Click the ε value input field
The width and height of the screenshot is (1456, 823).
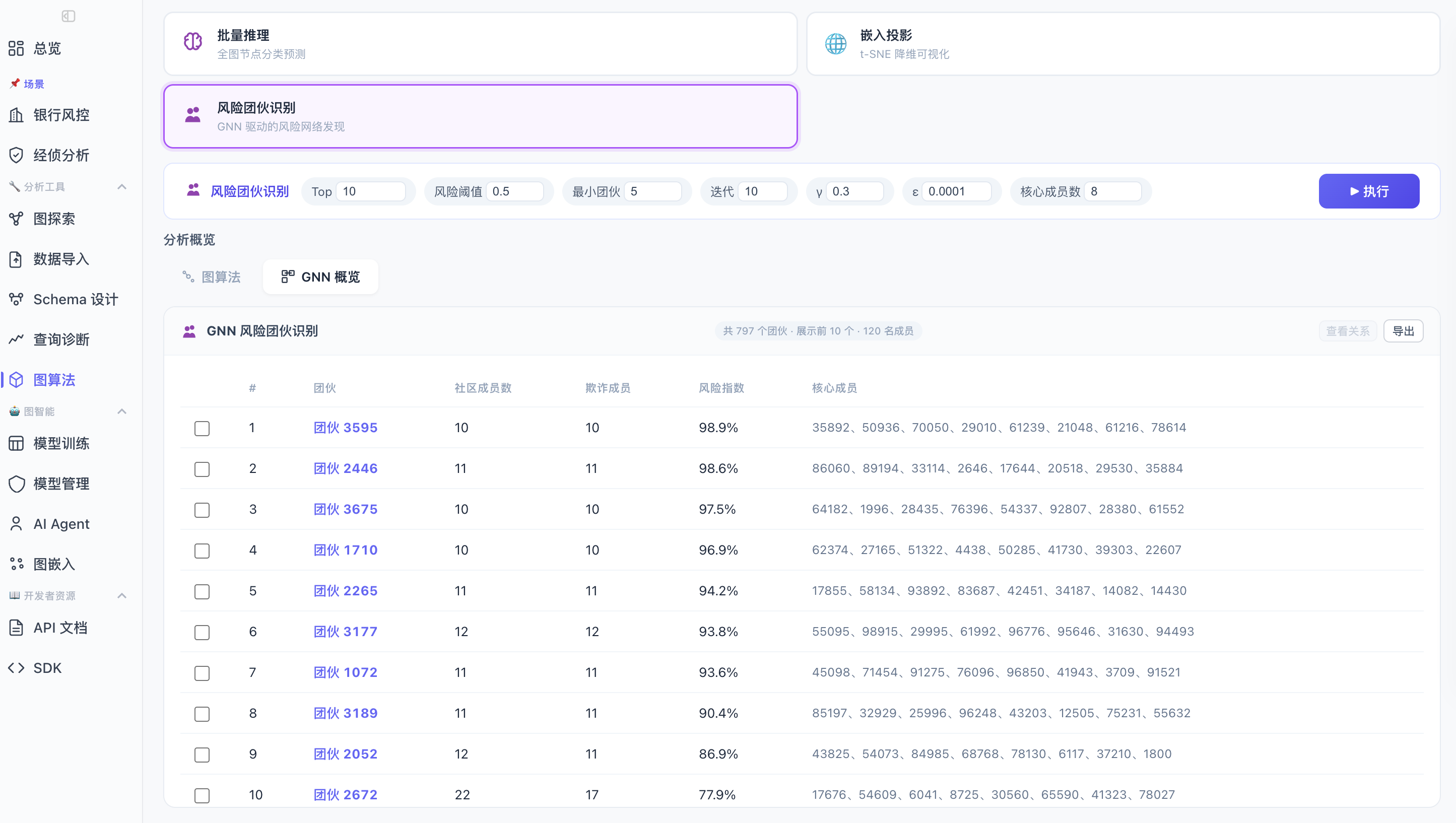click(x=956, y=191)
